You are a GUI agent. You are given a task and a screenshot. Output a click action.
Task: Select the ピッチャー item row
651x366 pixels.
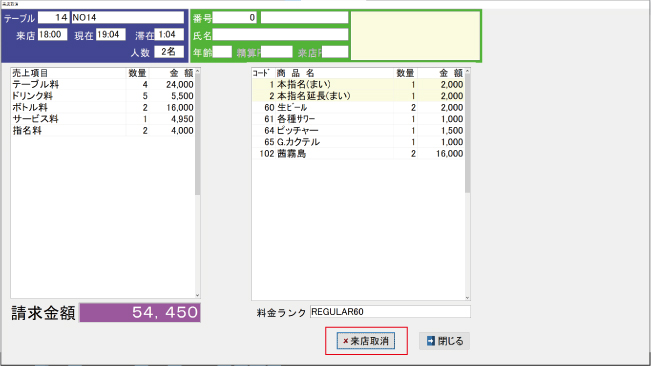click(358, 131)
